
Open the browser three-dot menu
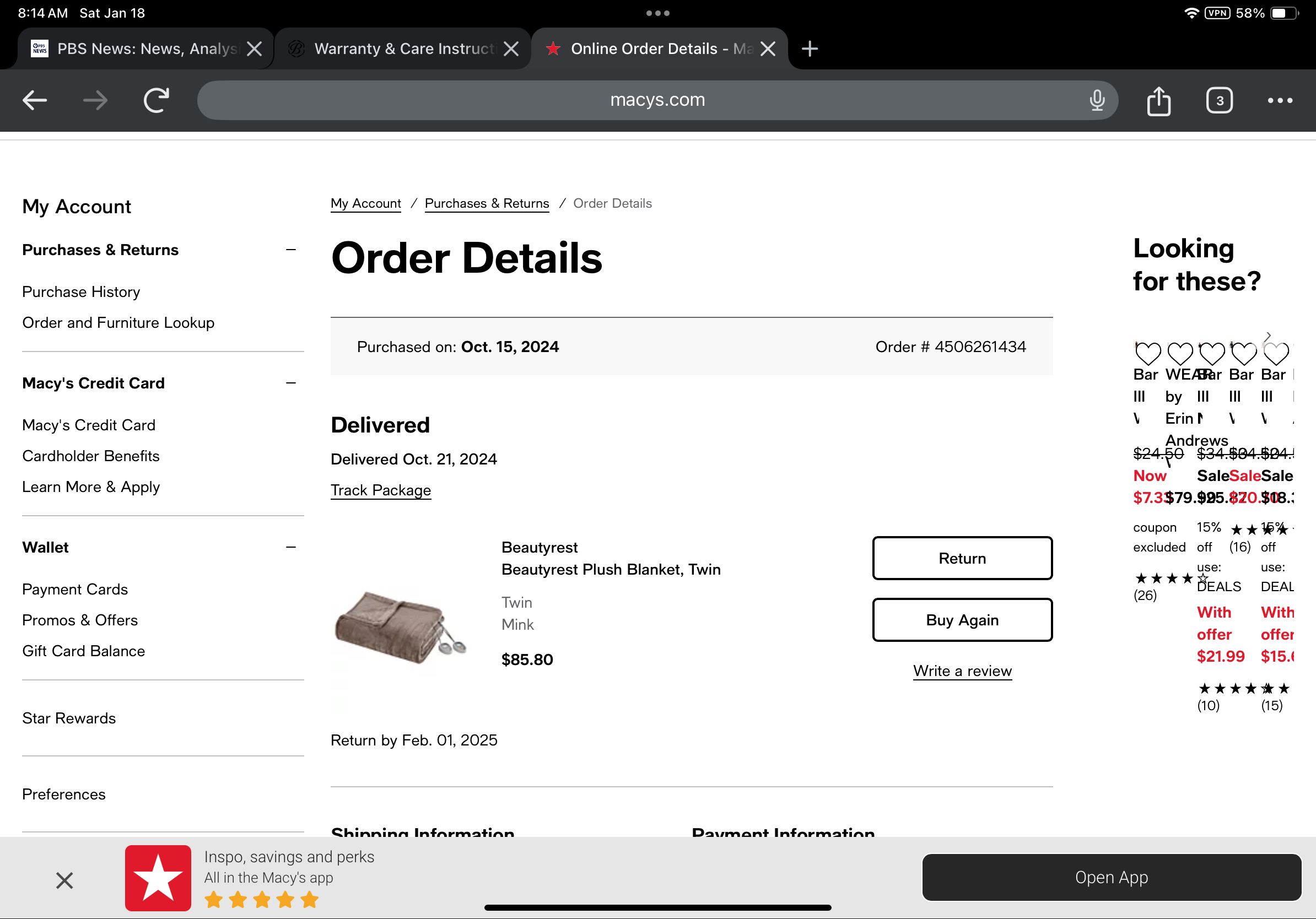pos(1279,101)
